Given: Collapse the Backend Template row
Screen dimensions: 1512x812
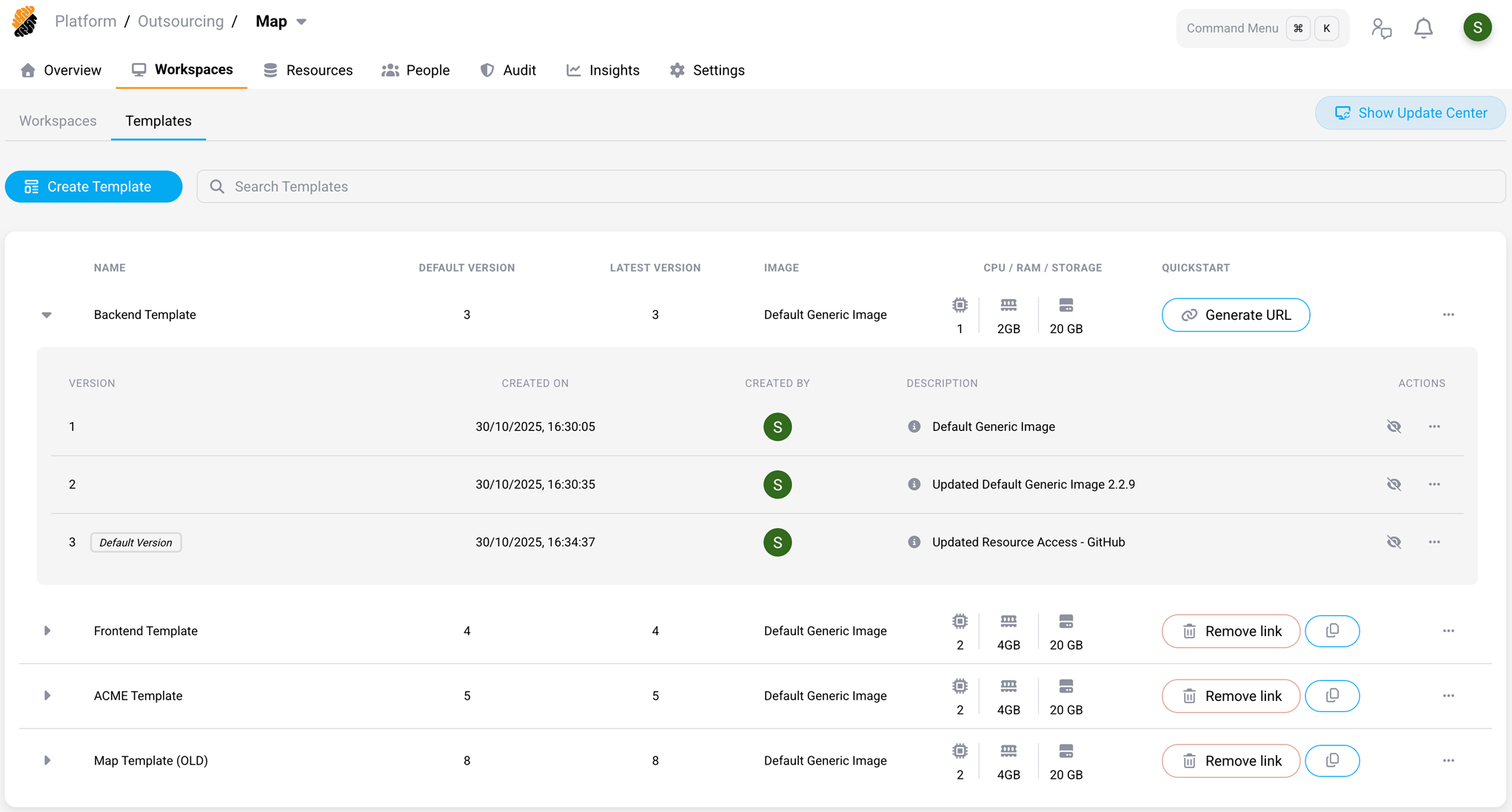Looking at the screenshot, I should [47, 315].
